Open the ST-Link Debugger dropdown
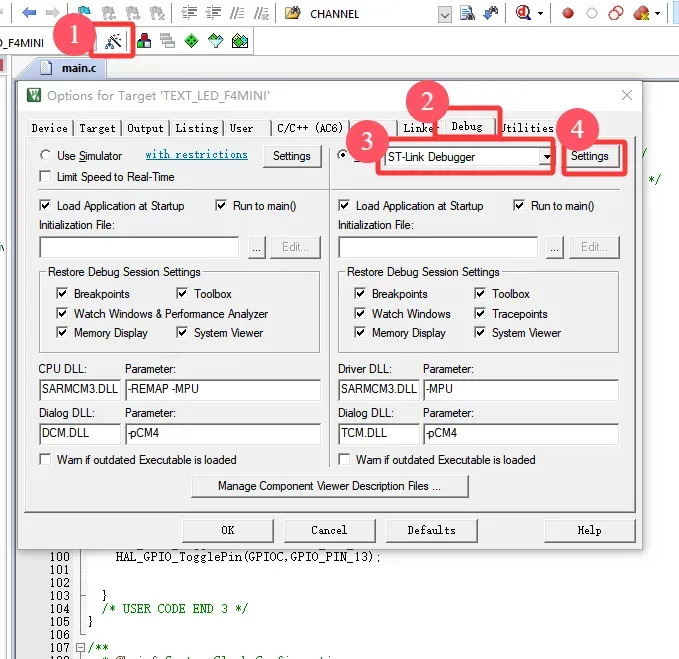Image resolution: width=679 pixels, height=659 pixels. coord(546,157)
